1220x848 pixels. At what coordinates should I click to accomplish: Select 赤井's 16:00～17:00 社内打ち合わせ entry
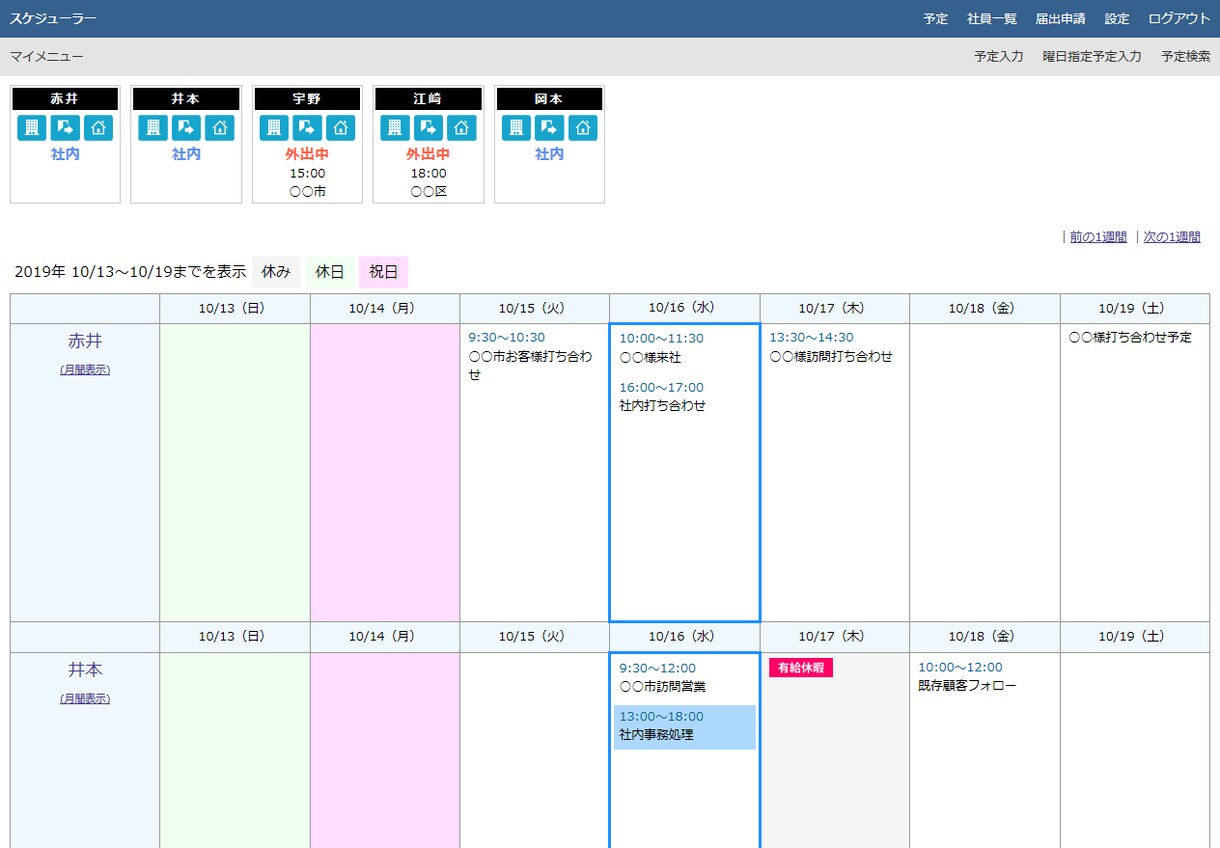click(x=662, y=397)
